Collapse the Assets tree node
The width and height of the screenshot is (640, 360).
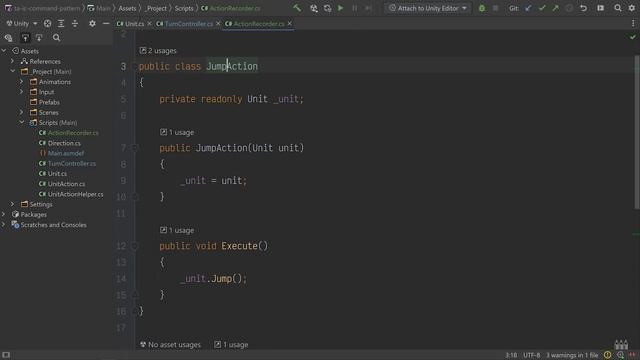click(x=4, y=51)
